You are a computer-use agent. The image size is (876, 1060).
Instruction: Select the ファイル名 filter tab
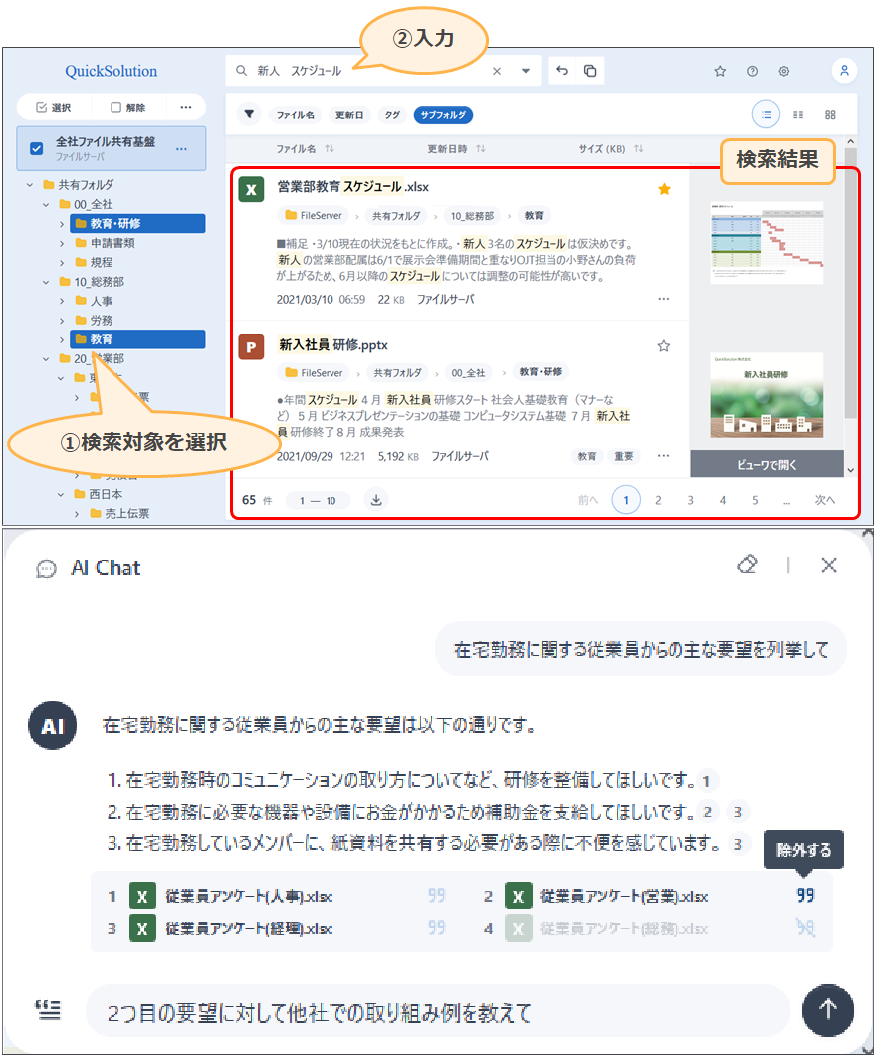tap(295, 115)
